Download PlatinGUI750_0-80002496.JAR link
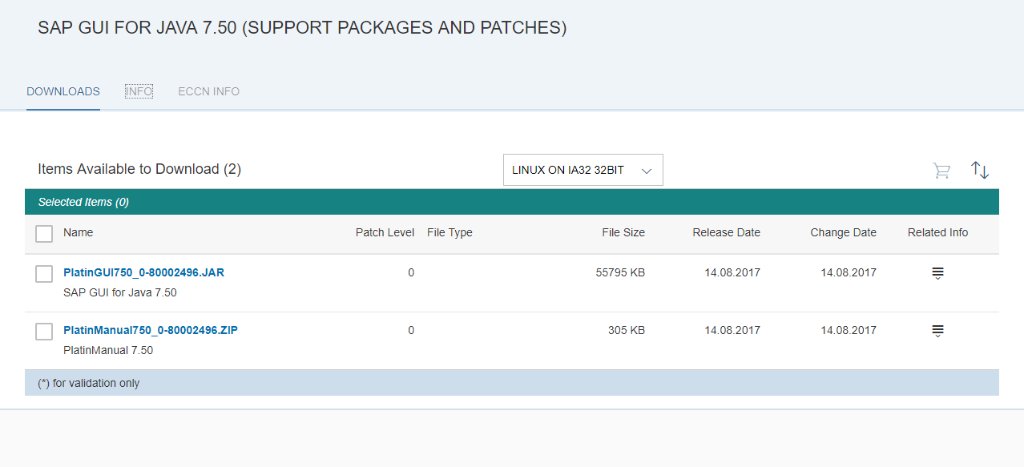The width and height of the screenshot is (1024, 467). point(144,272)
